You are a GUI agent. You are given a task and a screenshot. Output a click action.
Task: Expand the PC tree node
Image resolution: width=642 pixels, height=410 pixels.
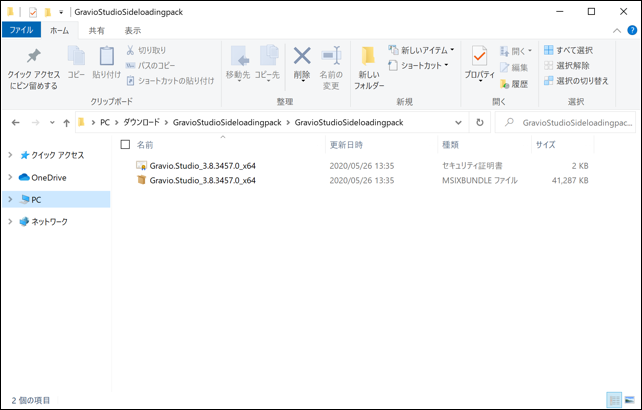(x=10, y=199)
